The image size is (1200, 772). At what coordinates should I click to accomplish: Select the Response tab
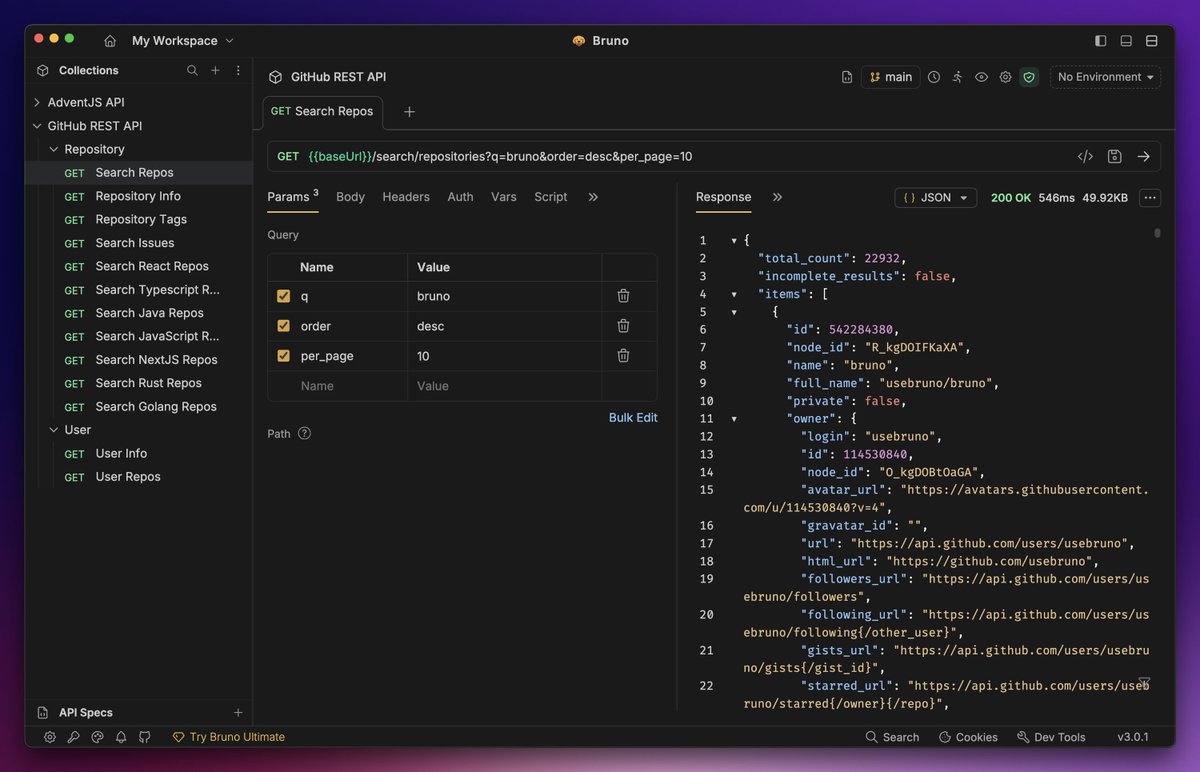pyautogui.click(x=723, y=197)
